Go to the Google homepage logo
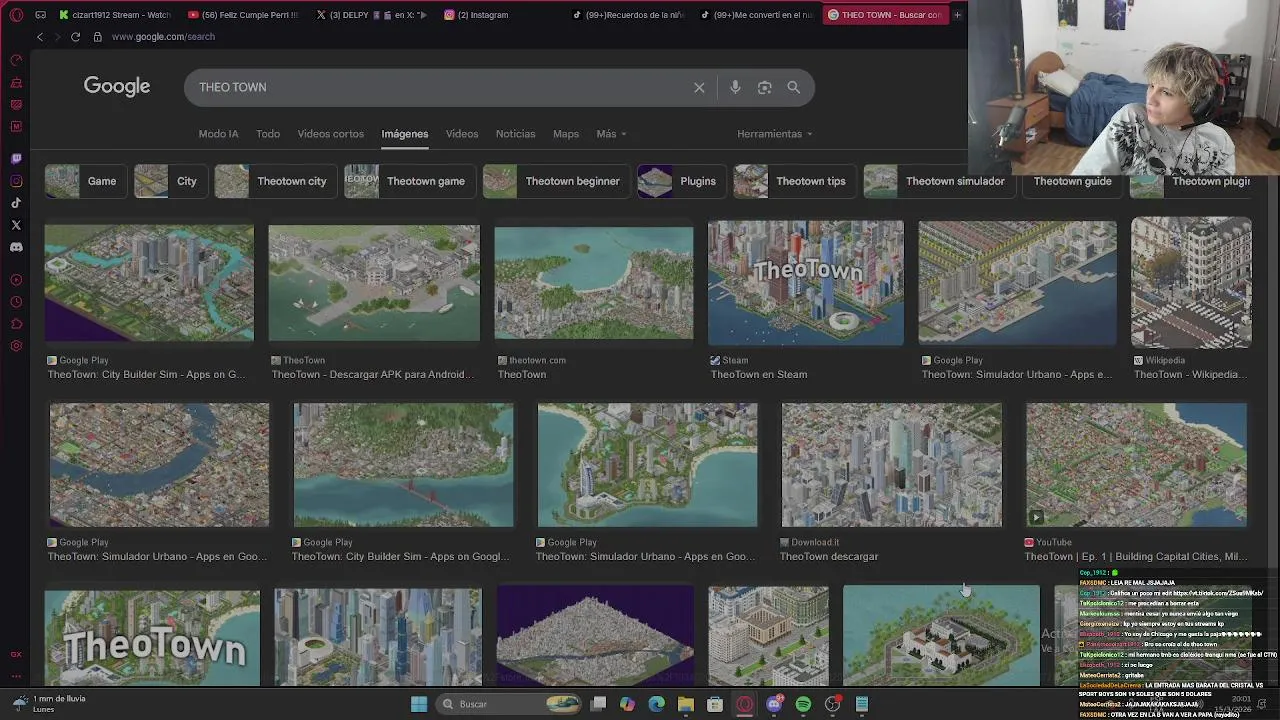 117,87
